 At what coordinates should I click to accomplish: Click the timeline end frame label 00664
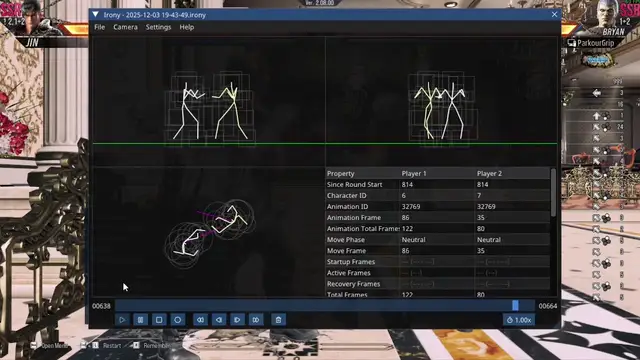[x=548, y=306]
